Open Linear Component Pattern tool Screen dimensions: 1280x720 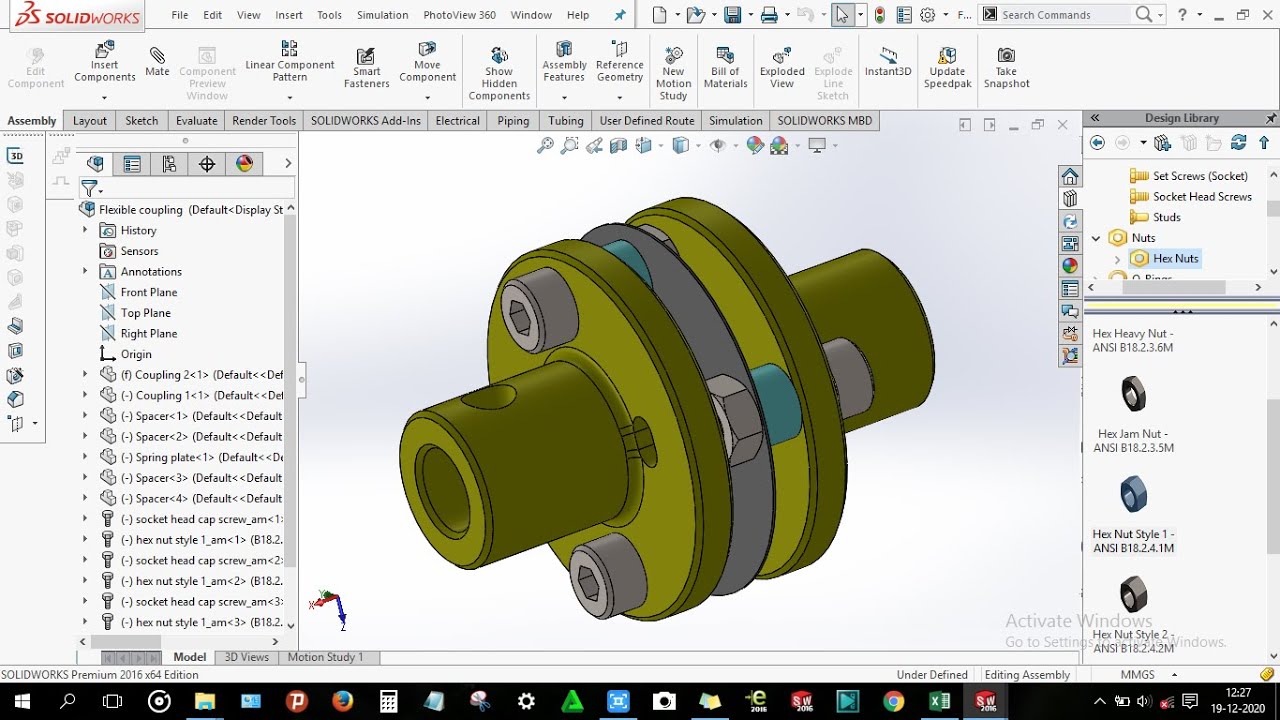pyautogui.click(x=289, y=63)
